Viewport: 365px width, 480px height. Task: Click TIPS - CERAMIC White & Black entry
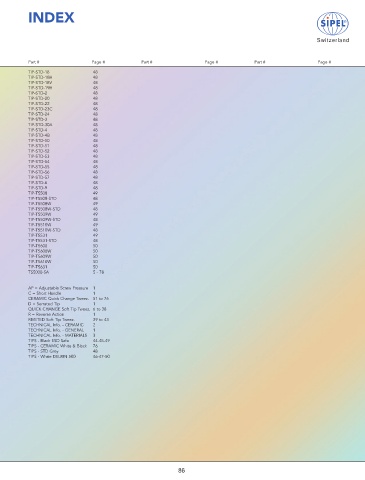pyautogui.click(x=57, y=346)
